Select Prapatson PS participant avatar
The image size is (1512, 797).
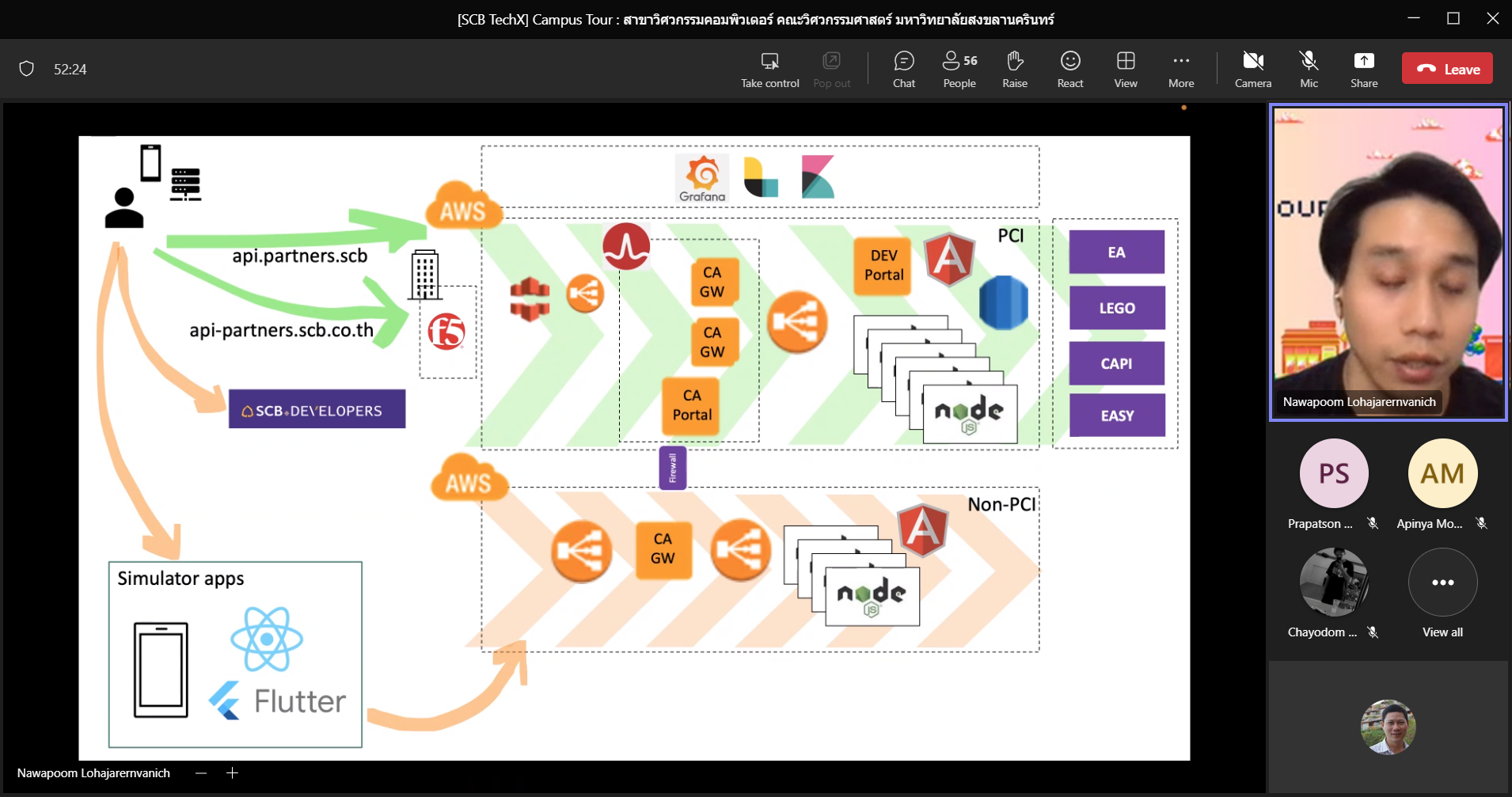[1333, 473]
